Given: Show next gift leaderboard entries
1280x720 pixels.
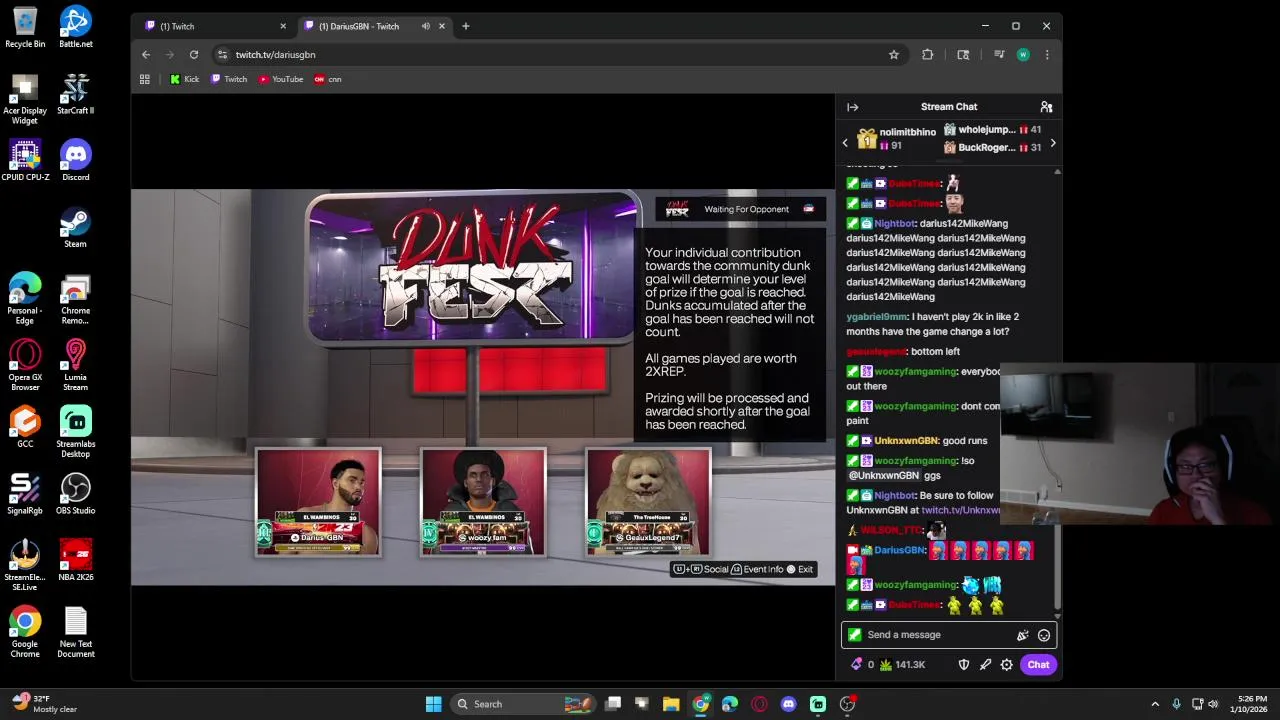Looking at the screenshot, I should (x=1052, y=143).
